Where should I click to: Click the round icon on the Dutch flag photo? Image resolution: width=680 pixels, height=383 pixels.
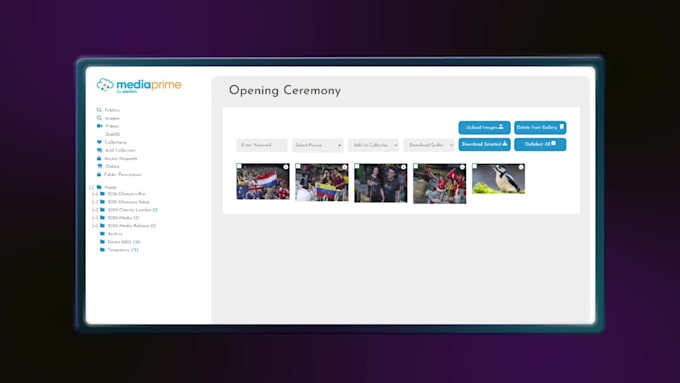[x=286, y=167]
